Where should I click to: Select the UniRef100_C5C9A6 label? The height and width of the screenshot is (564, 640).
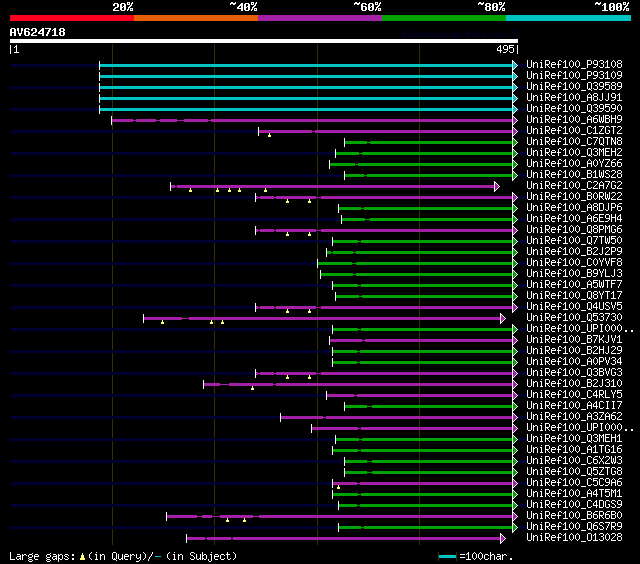tap(574, 483)
